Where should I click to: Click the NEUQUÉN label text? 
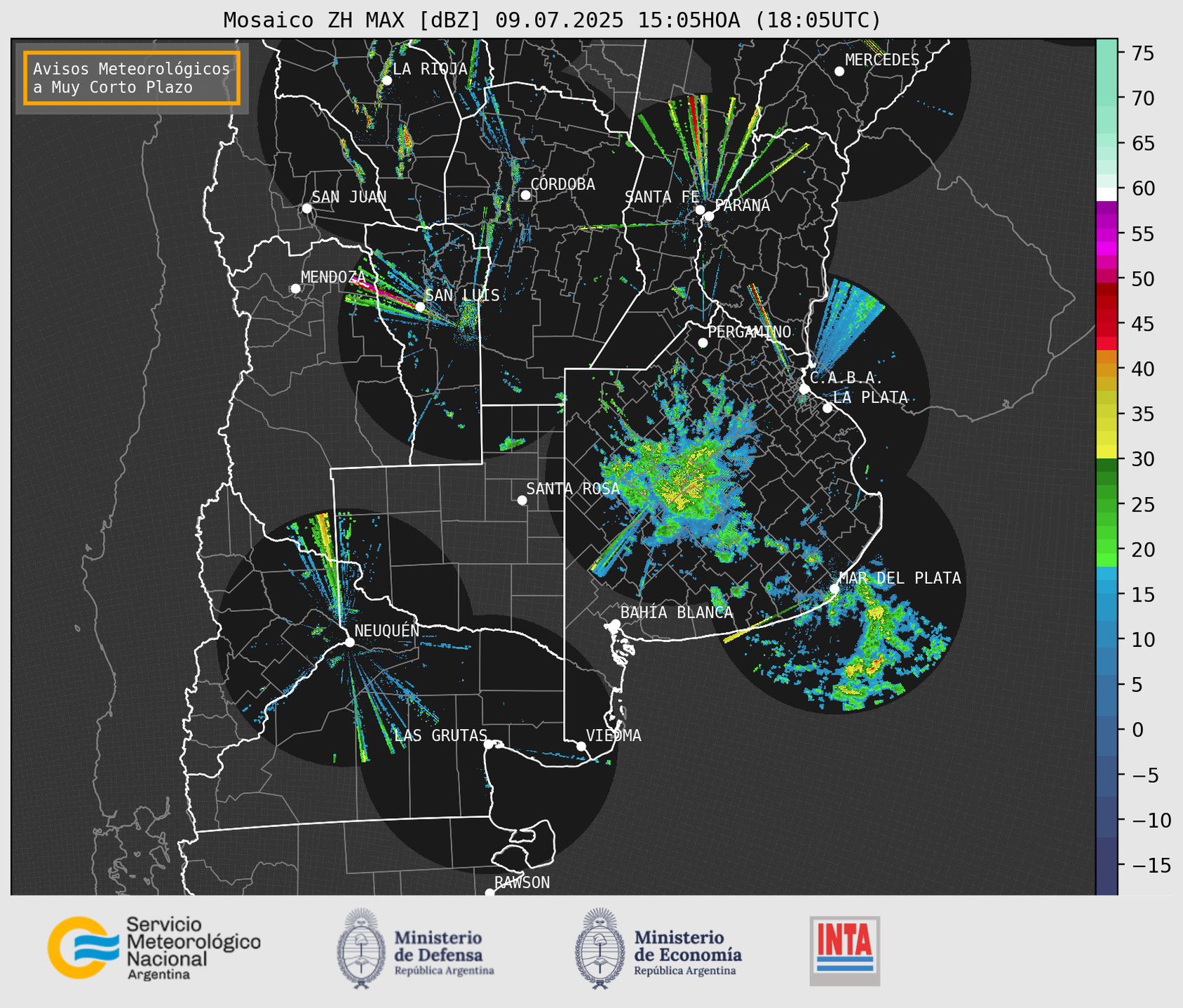(386, 631)
